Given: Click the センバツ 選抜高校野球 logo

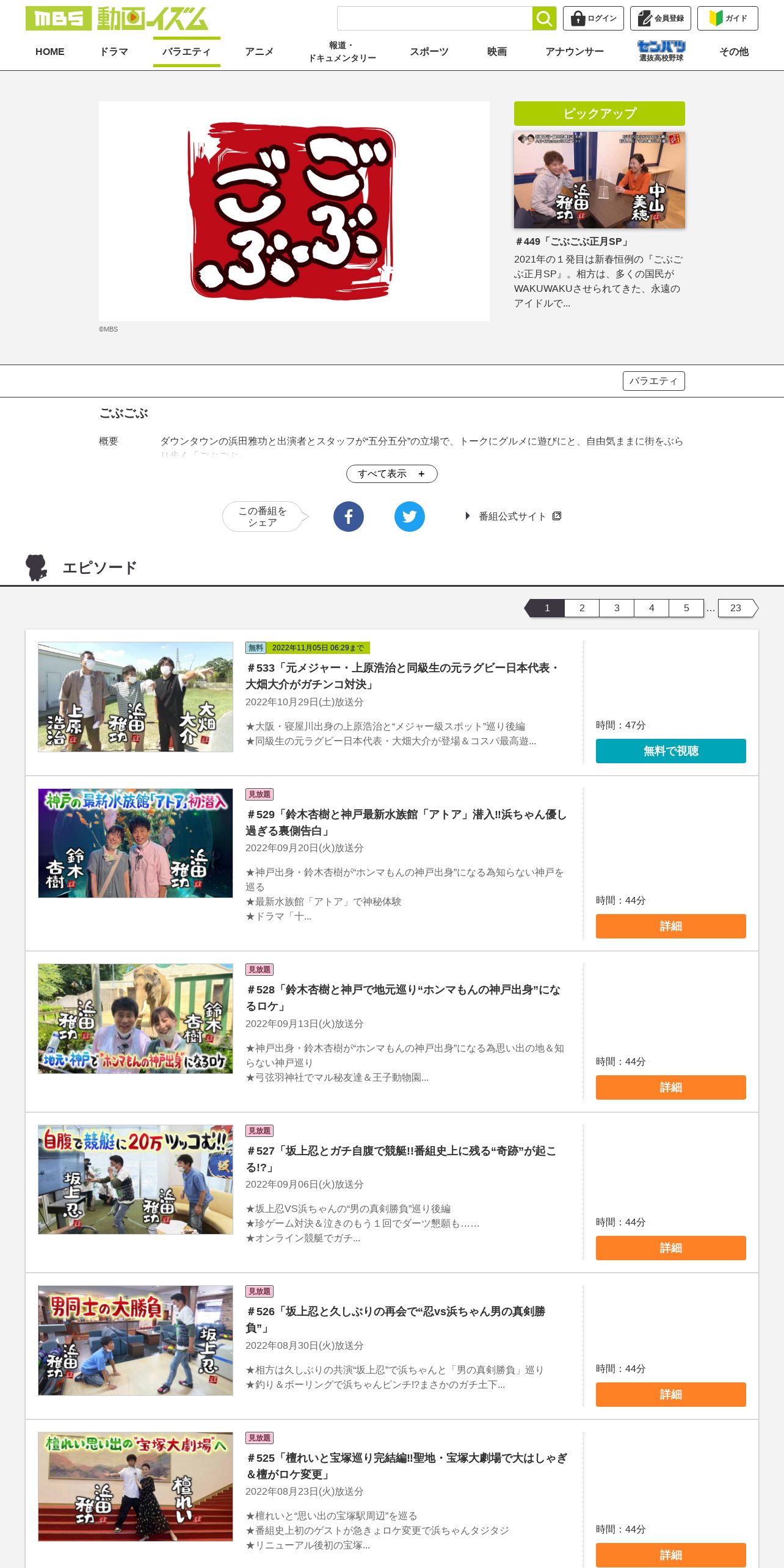Looking at the screenshot, I should [661, 51].
